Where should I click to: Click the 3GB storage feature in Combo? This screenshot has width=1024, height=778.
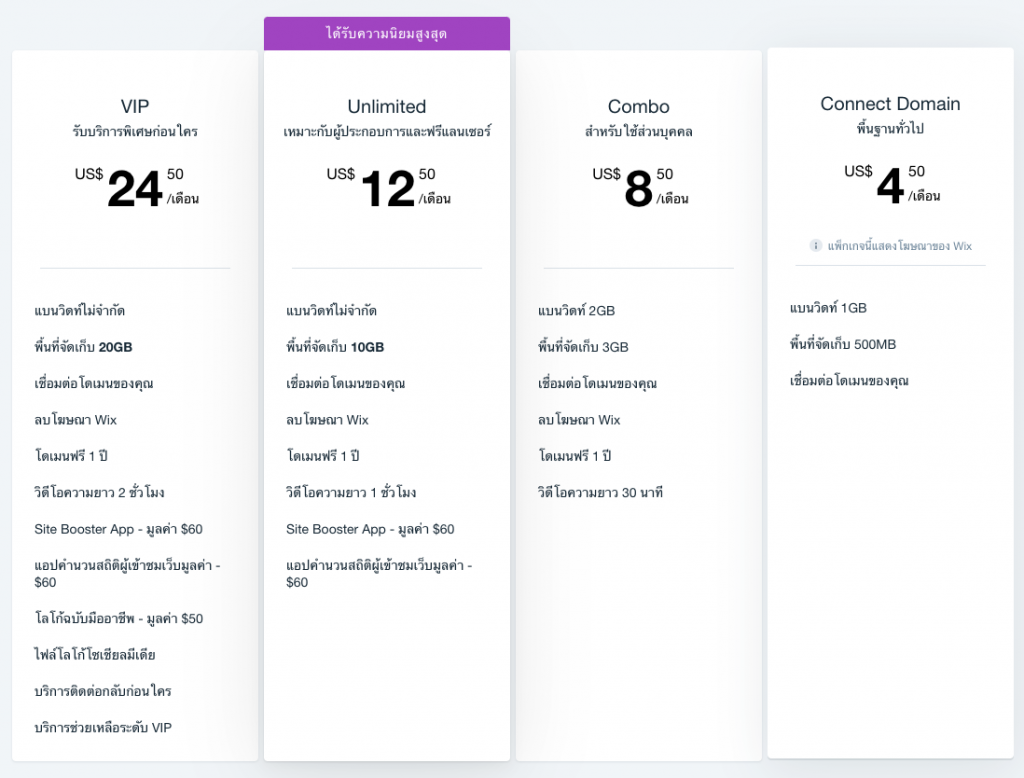[583, 347]
